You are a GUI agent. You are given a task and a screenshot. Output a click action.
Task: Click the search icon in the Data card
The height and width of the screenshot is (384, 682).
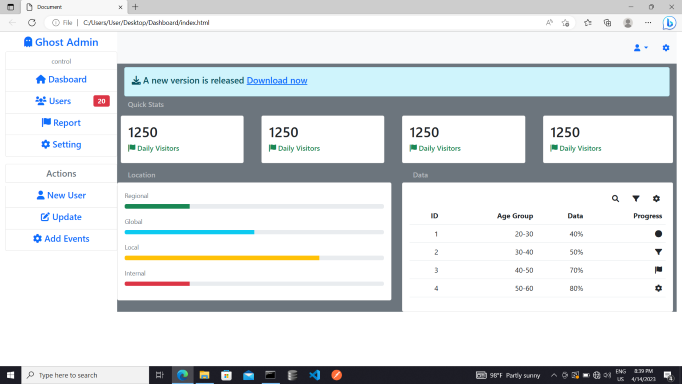coord(615,198)
